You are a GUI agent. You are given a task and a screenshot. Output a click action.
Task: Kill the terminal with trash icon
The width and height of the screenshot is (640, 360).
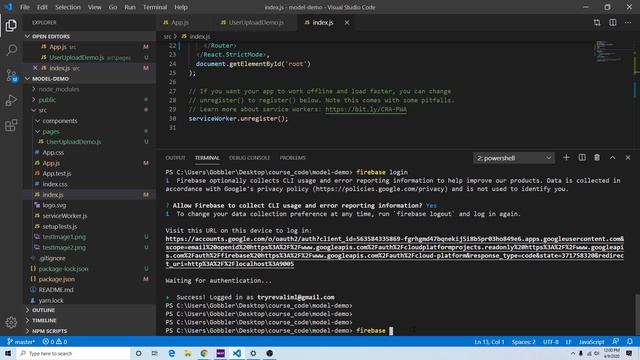[597, 158]
